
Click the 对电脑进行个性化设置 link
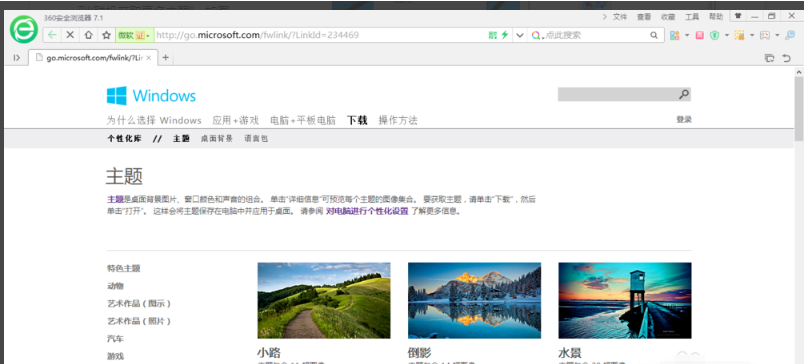click(367, 211)
